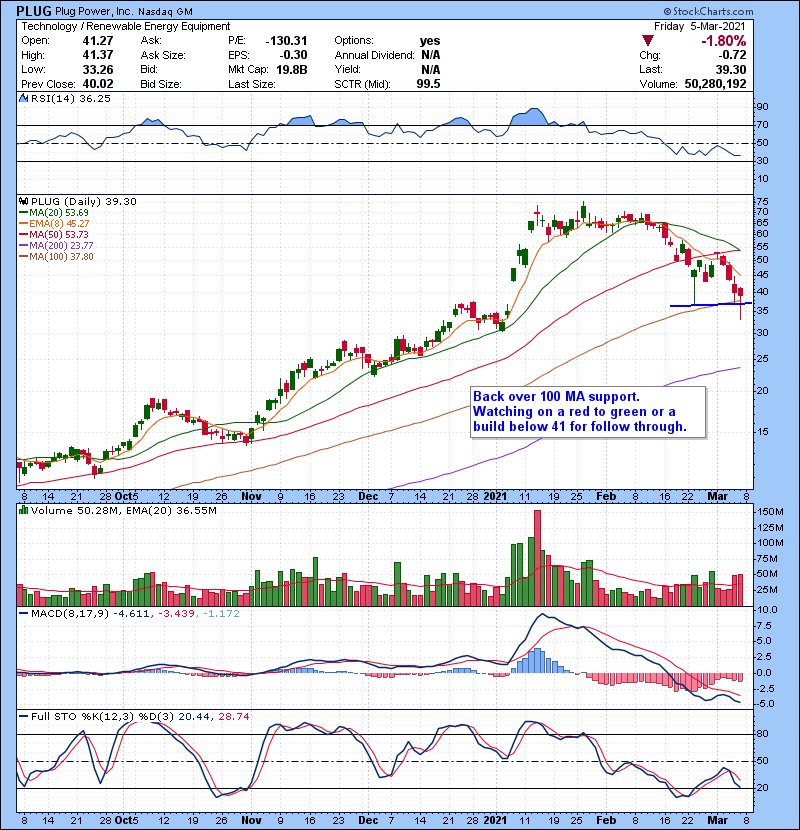Click the EPS value -0.30
This screenshot has width=800, height=830.
click(x=294, y=55)
